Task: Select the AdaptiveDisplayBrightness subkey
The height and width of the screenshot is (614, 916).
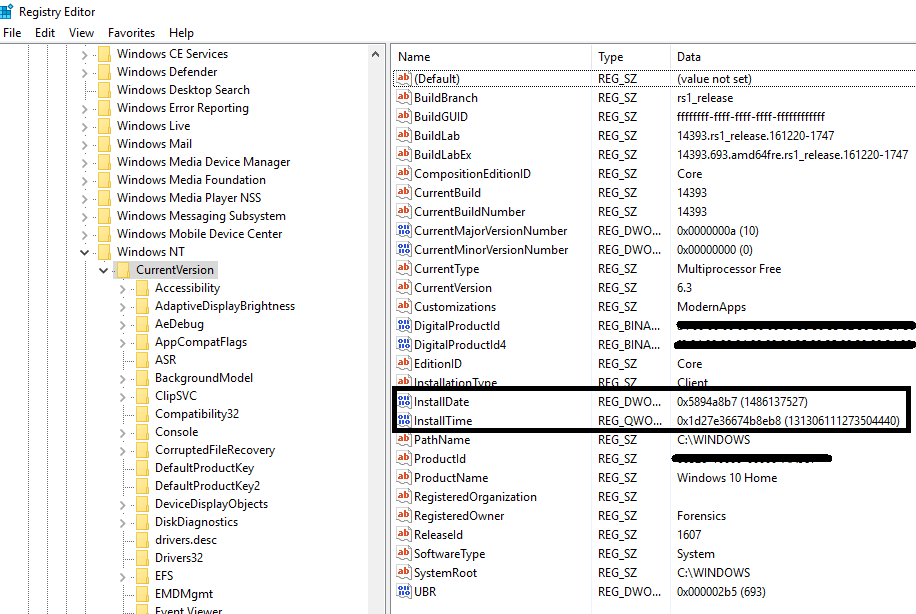Action: (x=225, y=306)
